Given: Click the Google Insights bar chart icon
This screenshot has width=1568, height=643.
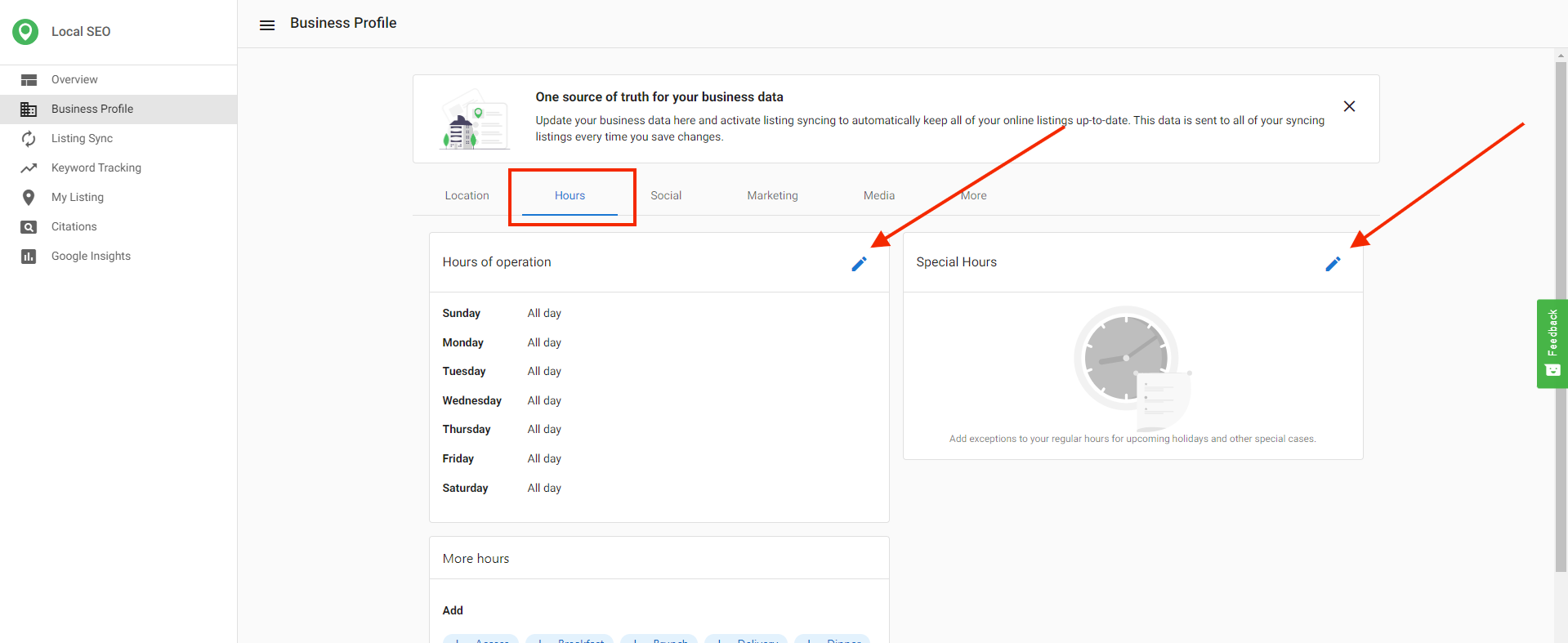Looking at the screenshot, I should coord(29,257).
